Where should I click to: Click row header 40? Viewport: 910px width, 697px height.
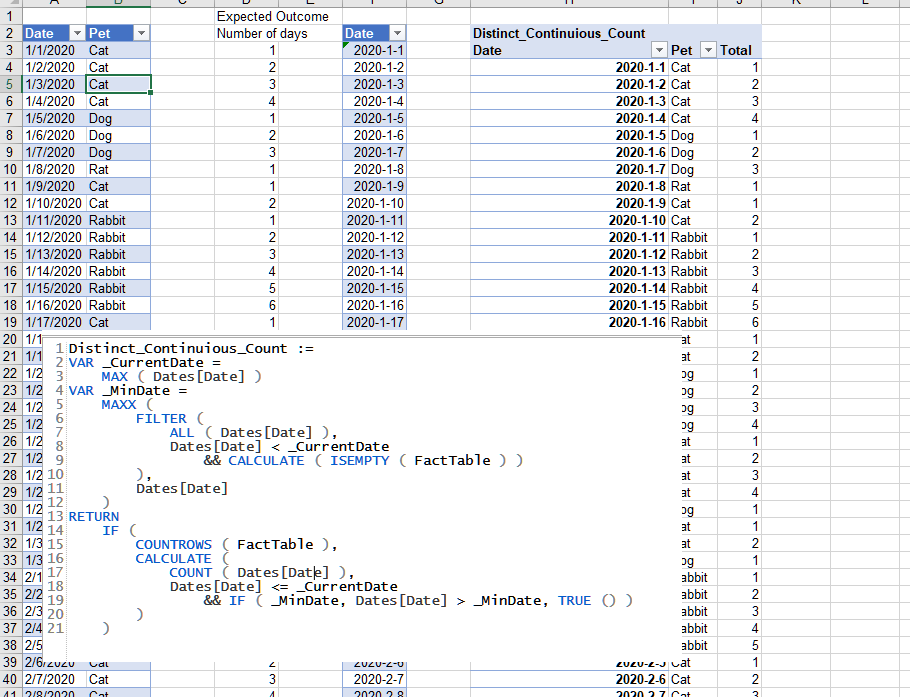point(10,679)
